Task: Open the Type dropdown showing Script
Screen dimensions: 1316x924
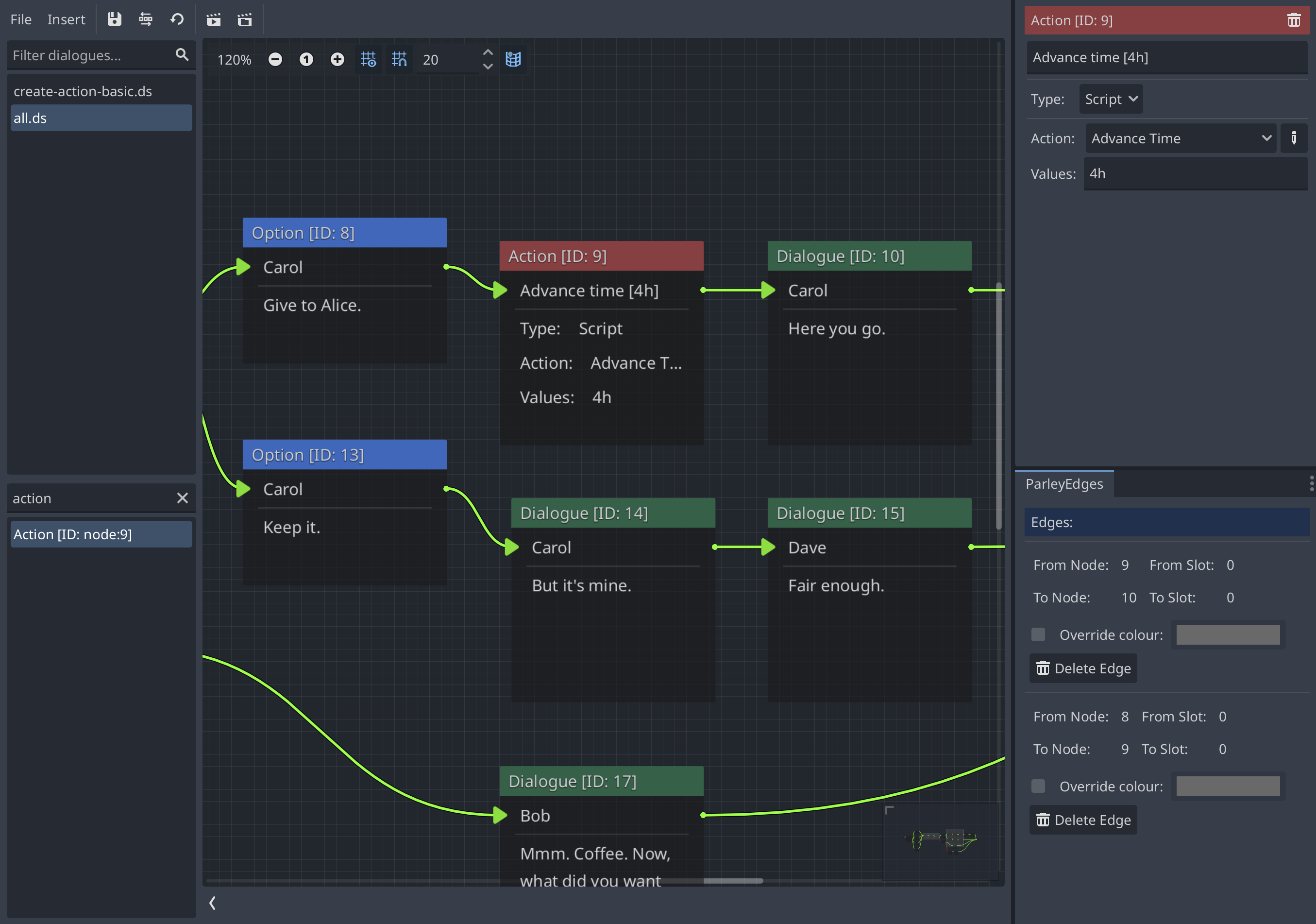Action: click(1110, 99)
